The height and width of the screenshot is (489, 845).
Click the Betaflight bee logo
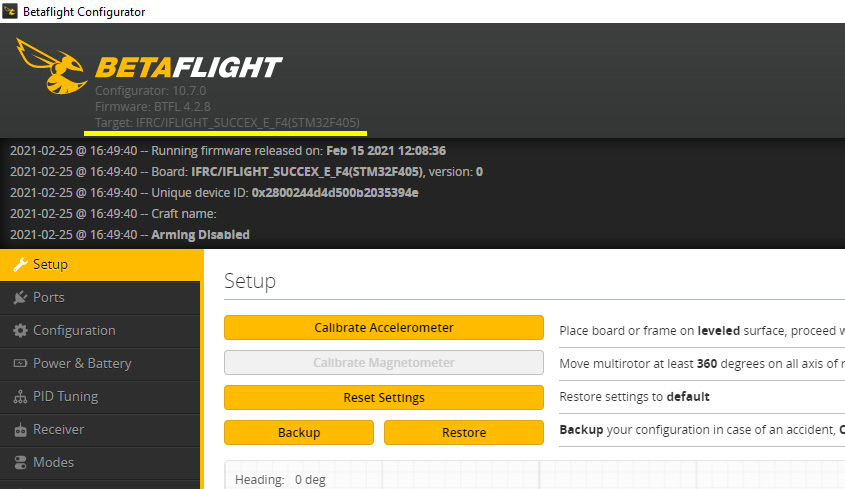coord(52,66)
